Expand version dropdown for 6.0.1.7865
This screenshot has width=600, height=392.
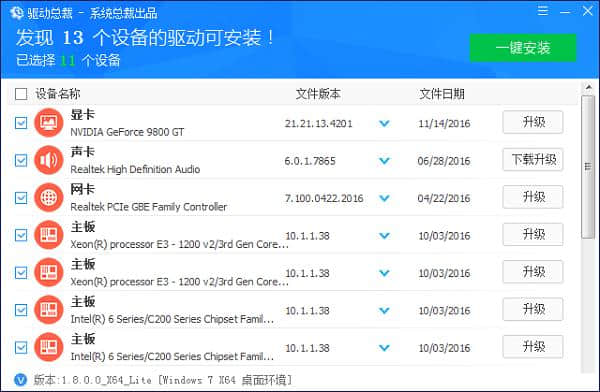384,161
